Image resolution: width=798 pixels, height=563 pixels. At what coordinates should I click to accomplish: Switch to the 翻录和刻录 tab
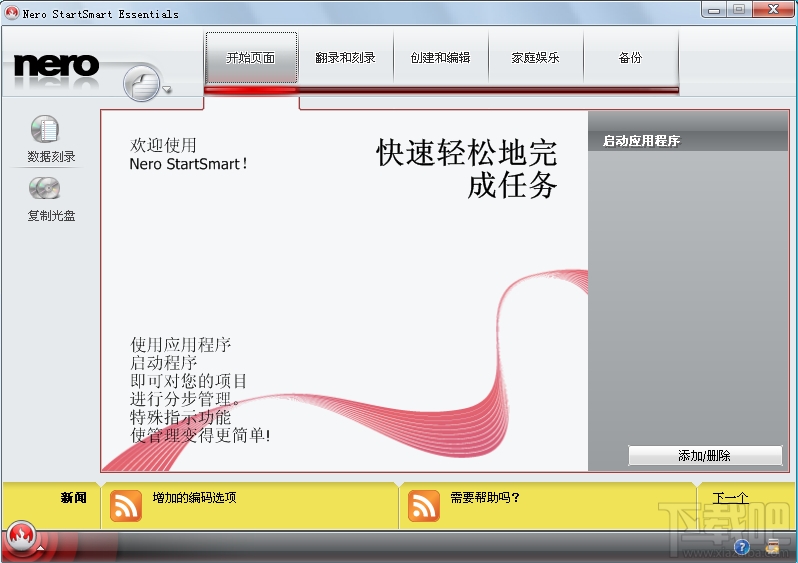[346, 58]
